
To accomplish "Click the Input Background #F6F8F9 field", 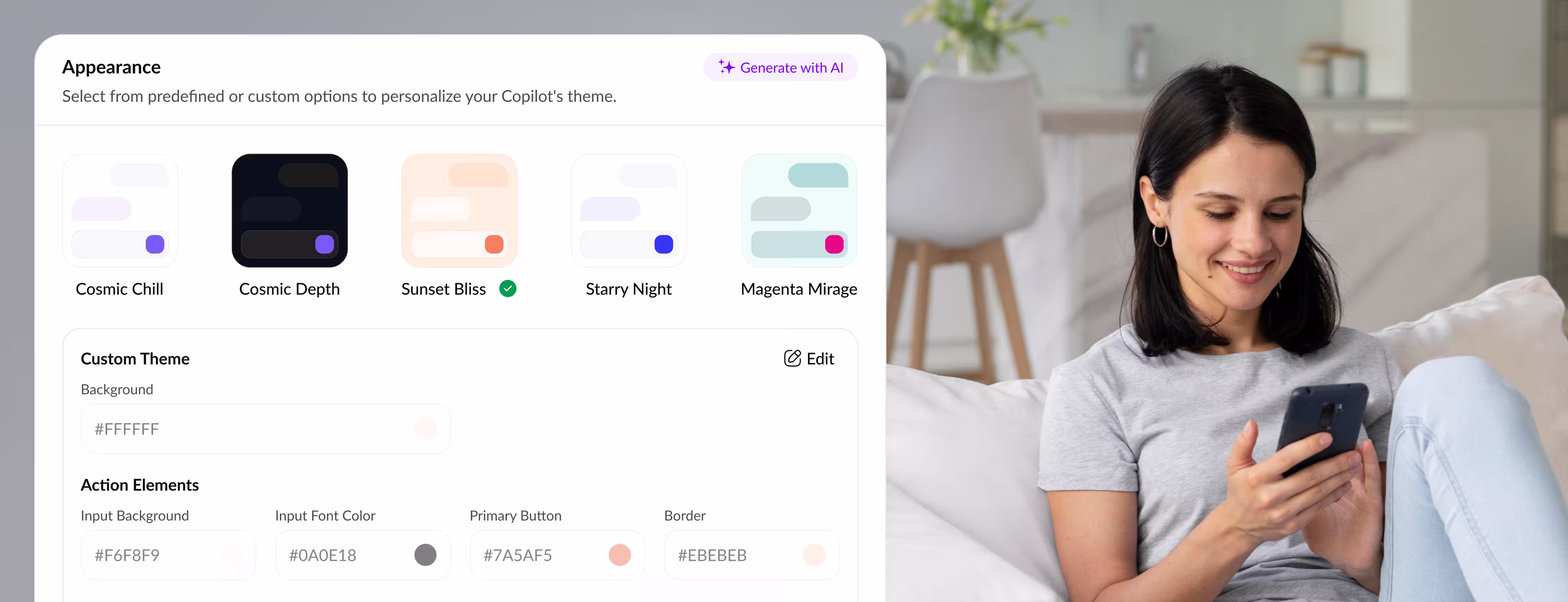I will coord(169,555).
